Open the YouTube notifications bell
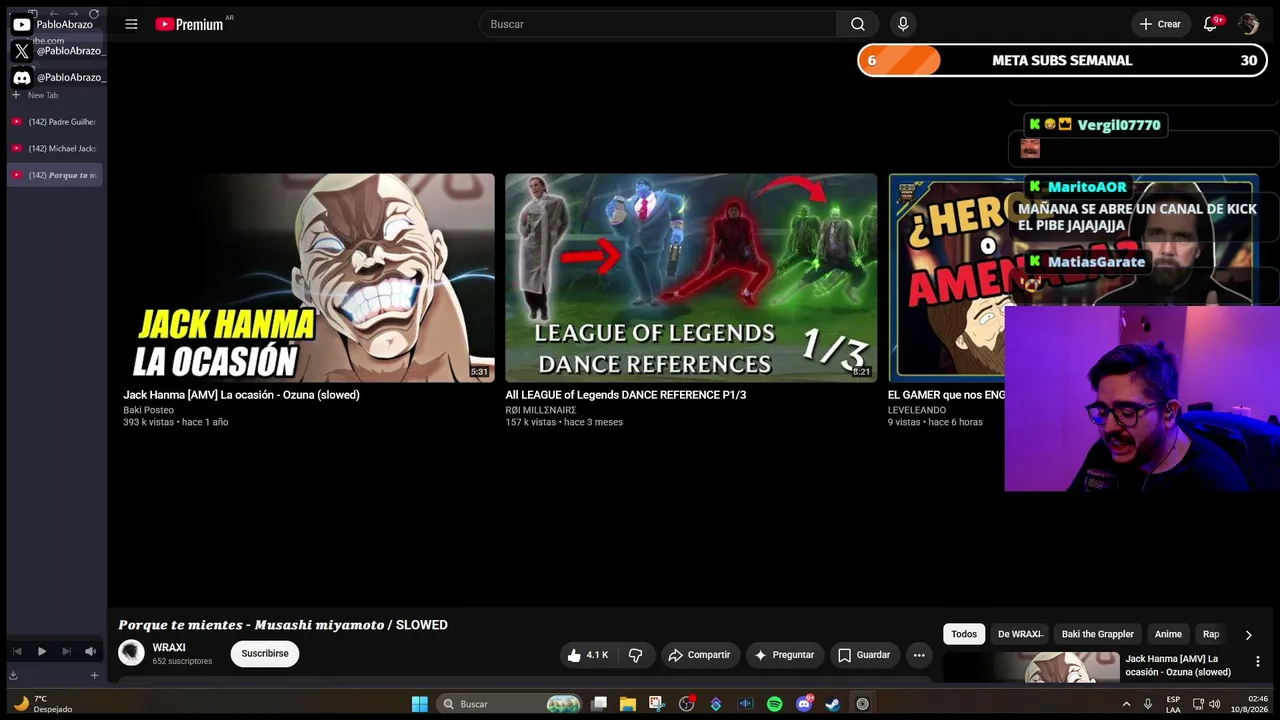This screenshot has height=720, width=1280. click(x=1211, y=24)
